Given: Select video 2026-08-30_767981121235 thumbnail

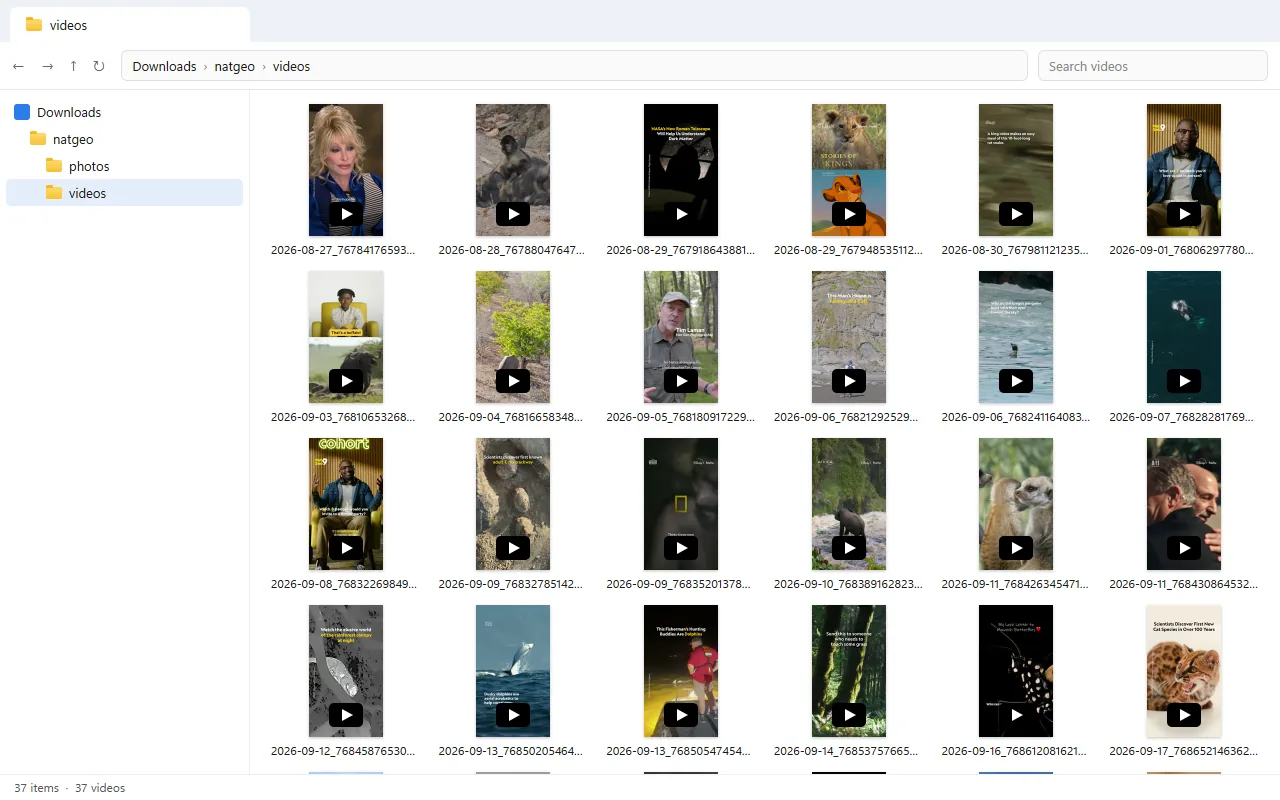Looking at the screenshot, I should [x=1016, y=170].
